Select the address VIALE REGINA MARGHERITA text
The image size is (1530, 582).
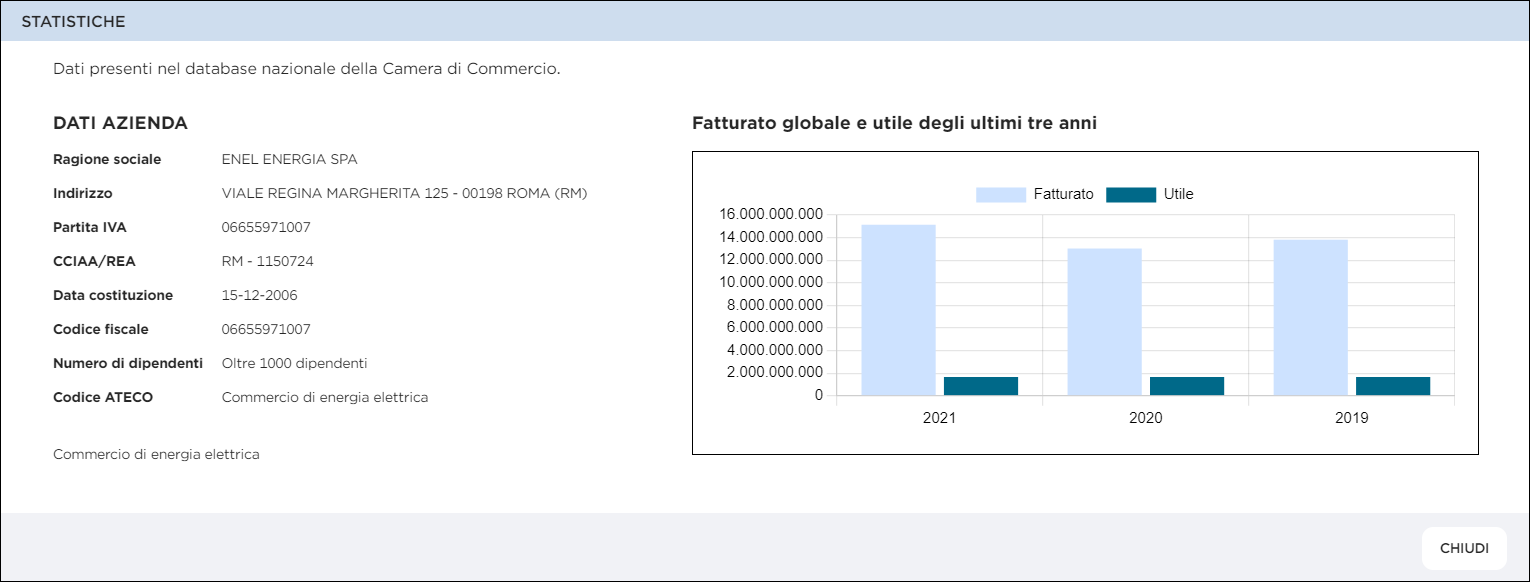(x=404, y=193)
